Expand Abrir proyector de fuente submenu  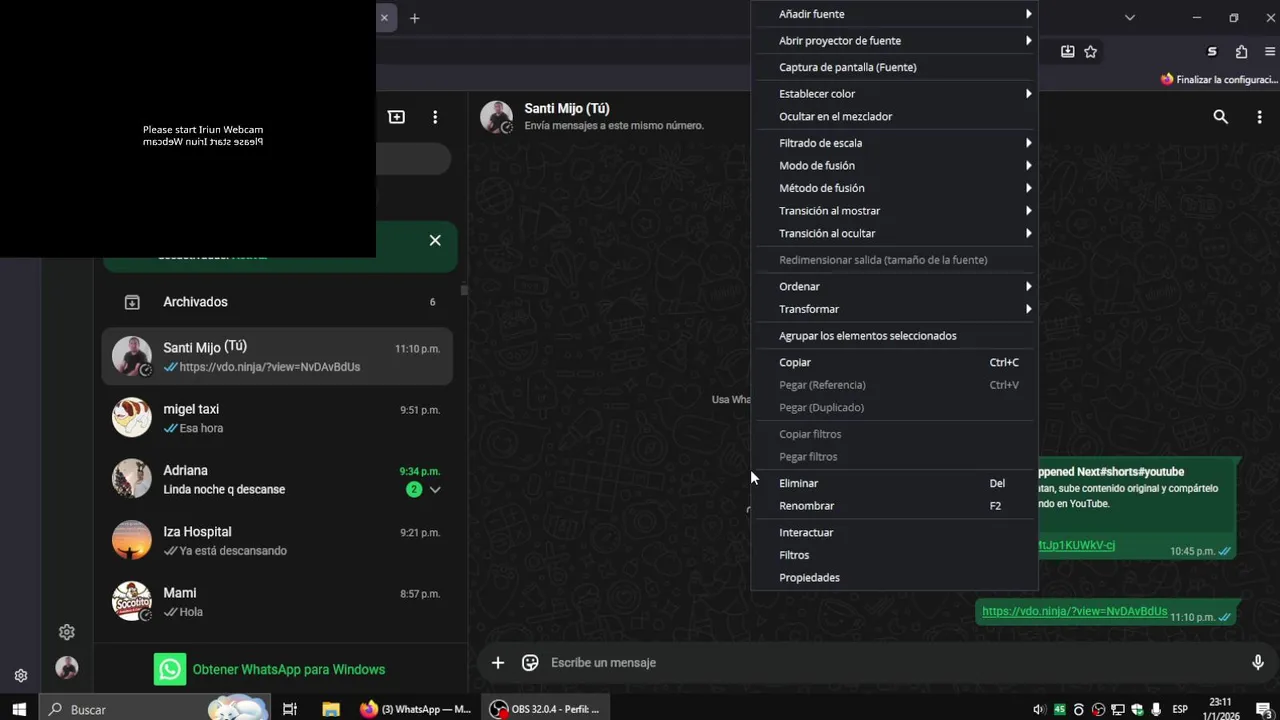pyautogui.click(x=894, y=41)
